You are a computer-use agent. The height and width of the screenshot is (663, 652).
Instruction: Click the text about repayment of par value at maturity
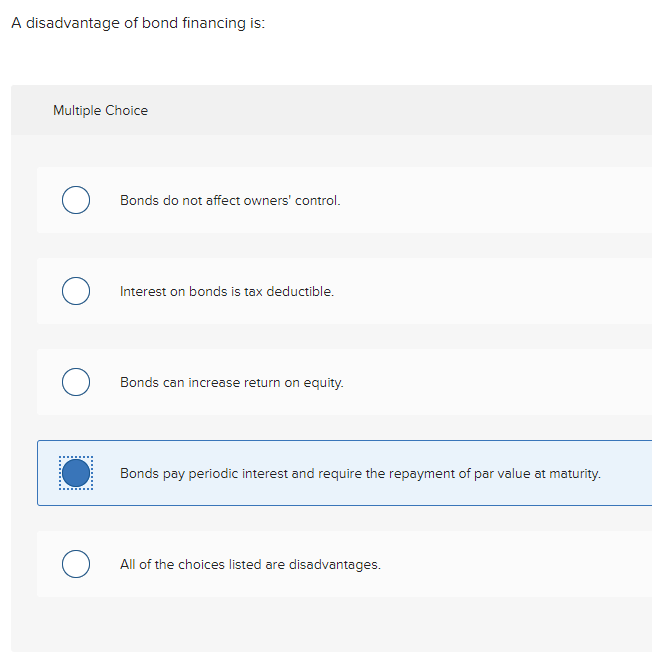pyautogui.click(x=360, y=474)
